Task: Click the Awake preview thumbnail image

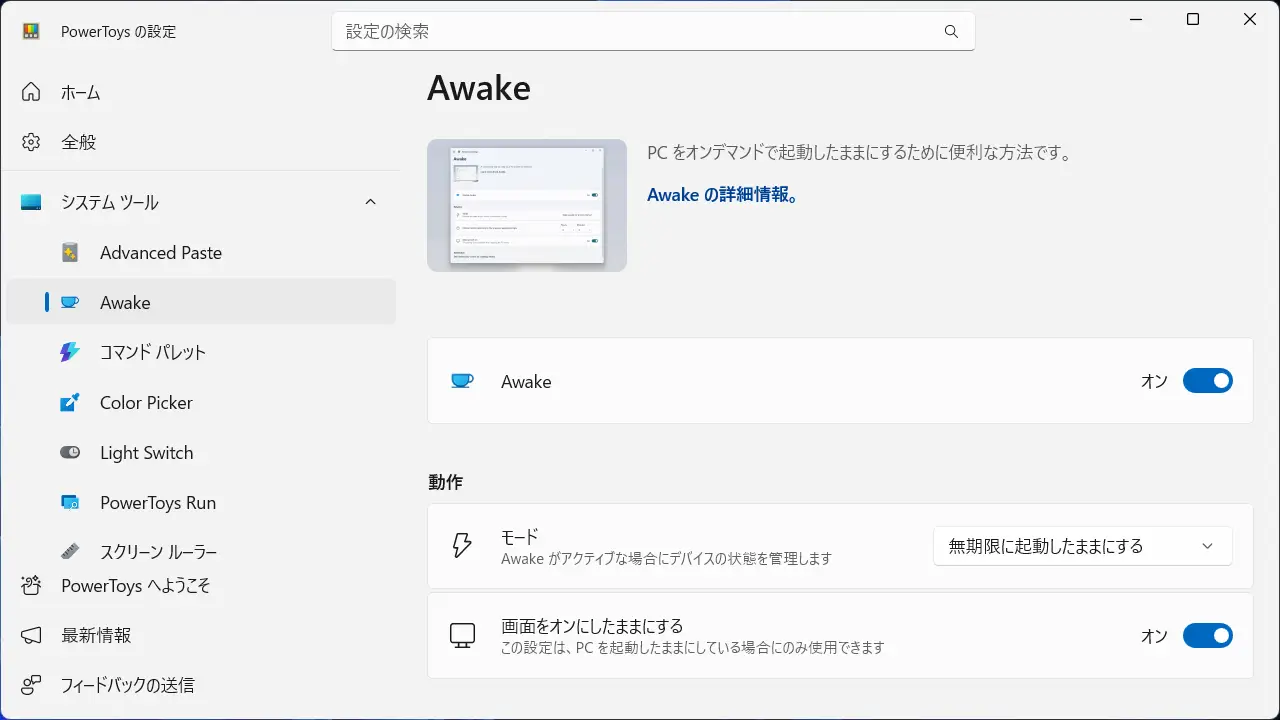Action: (527, 205)
